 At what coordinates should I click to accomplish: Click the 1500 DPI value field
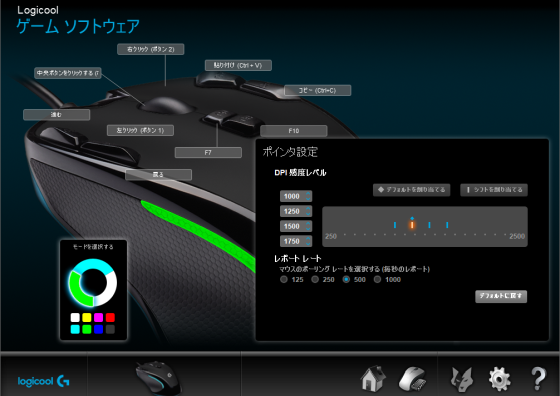pos(292,226)
